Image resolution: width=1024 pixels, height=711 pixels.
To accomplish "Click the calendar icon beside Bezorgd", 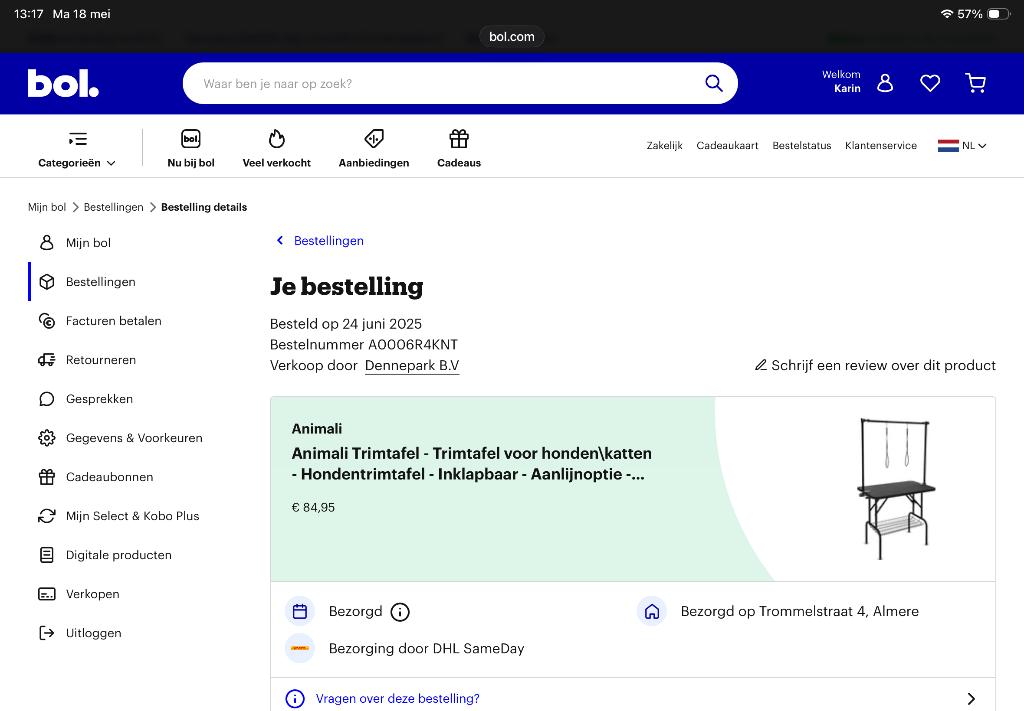I will click(x=300, y=612).
